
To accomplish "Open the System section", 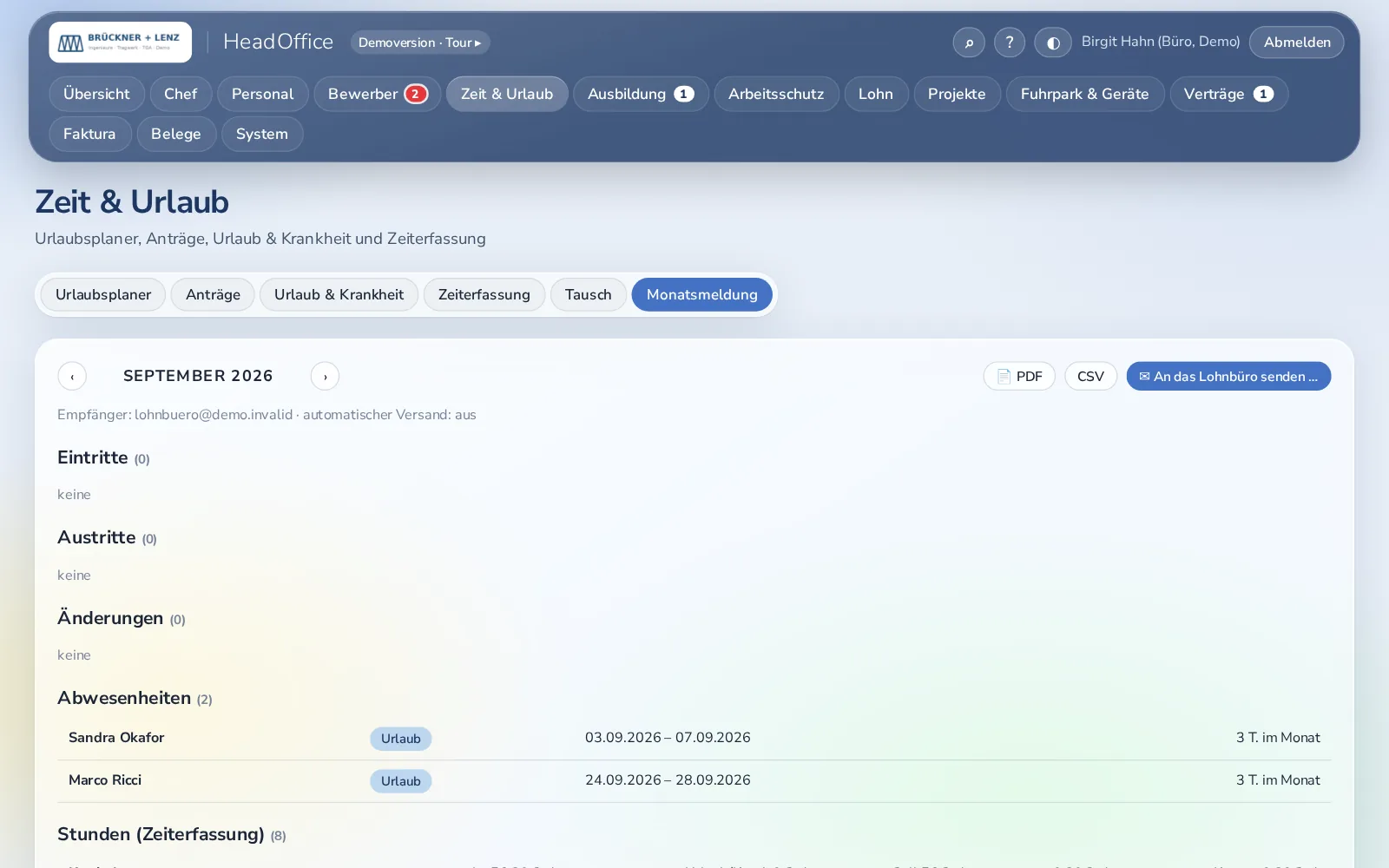I will tap(262, 134).
